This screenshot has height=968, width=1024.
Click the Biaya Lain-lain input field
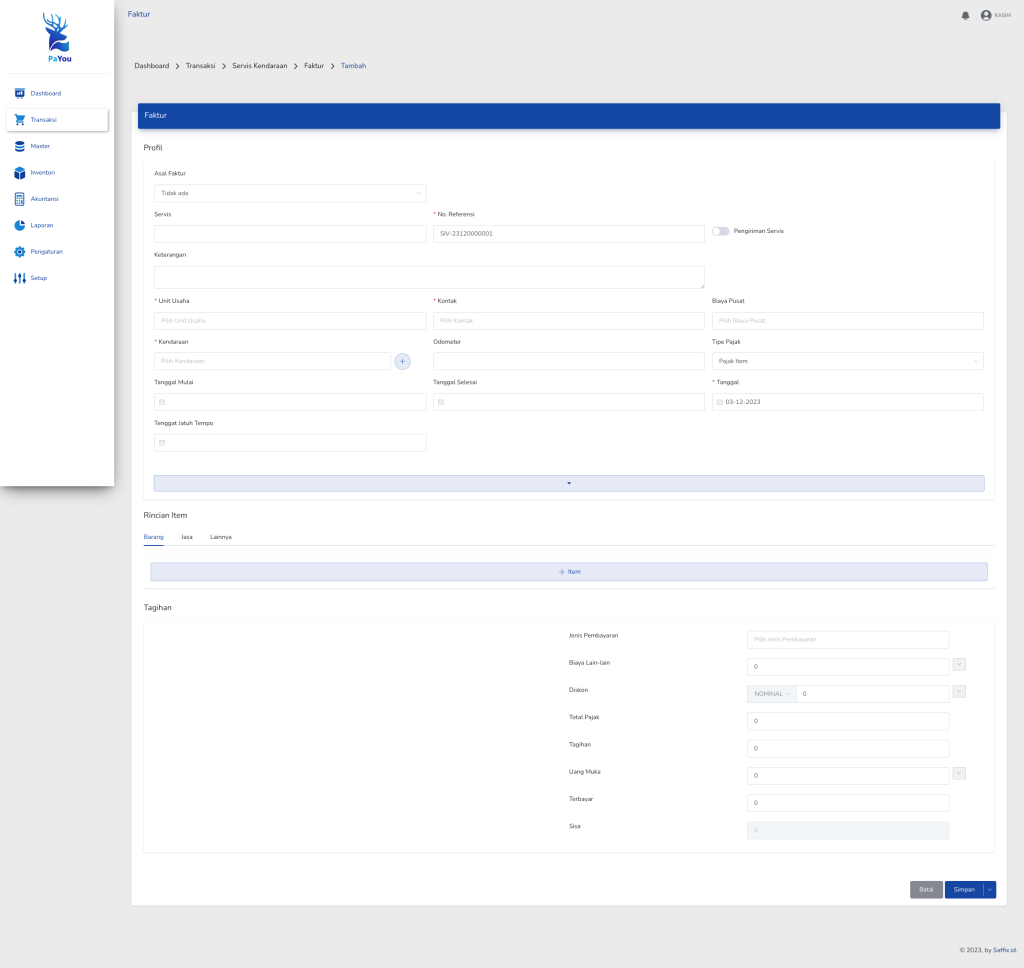(848, 667)
